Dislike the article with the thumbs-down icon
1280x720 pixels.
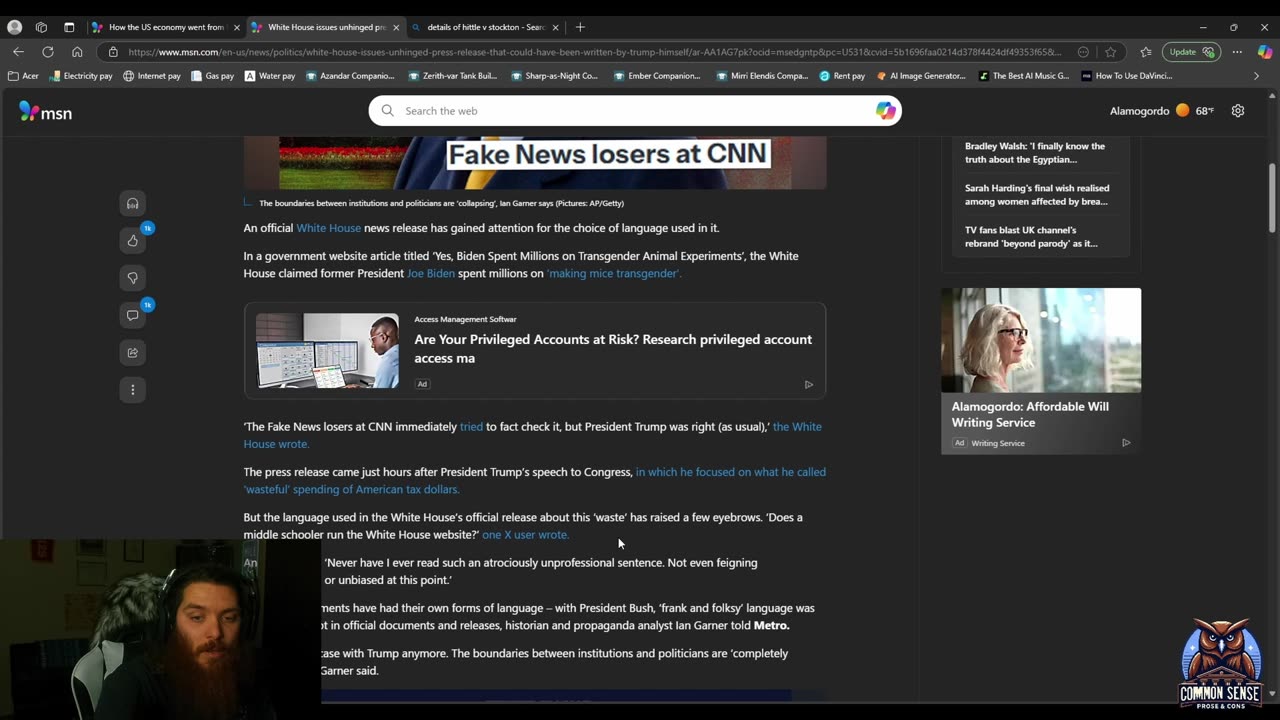pos(132,278)
